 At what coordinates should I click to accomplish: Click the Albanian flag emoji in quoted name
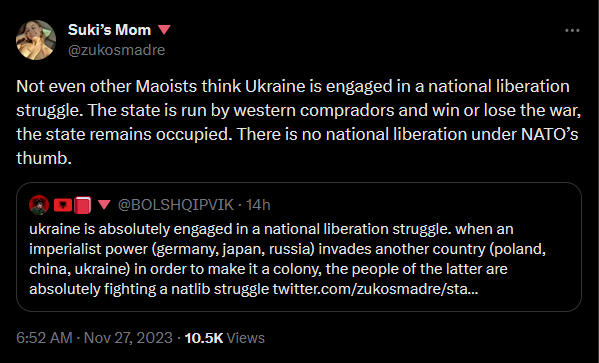63,205
